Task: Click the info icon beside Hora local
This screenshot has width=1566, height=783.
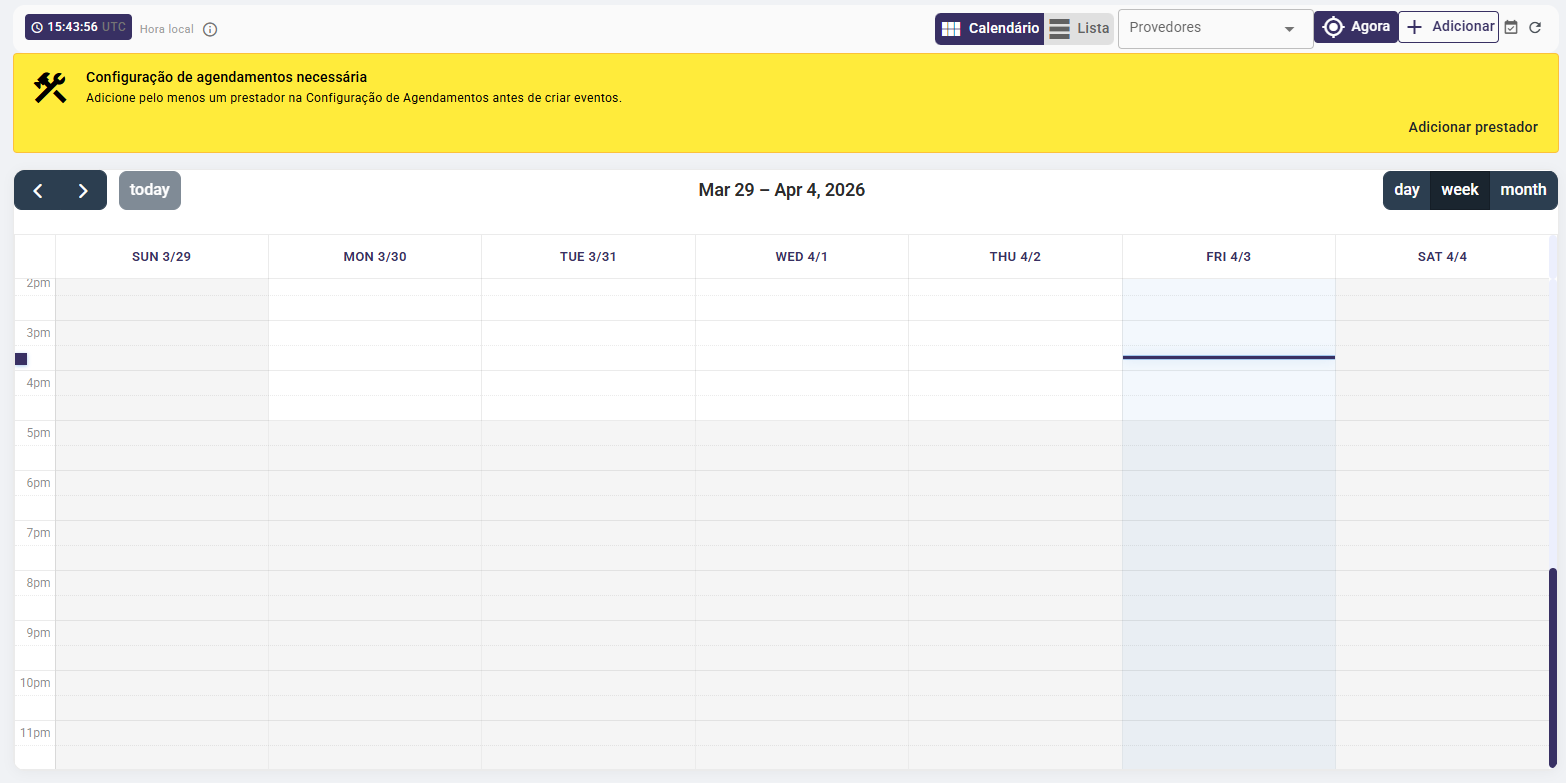Action: [x=210, y=29]
